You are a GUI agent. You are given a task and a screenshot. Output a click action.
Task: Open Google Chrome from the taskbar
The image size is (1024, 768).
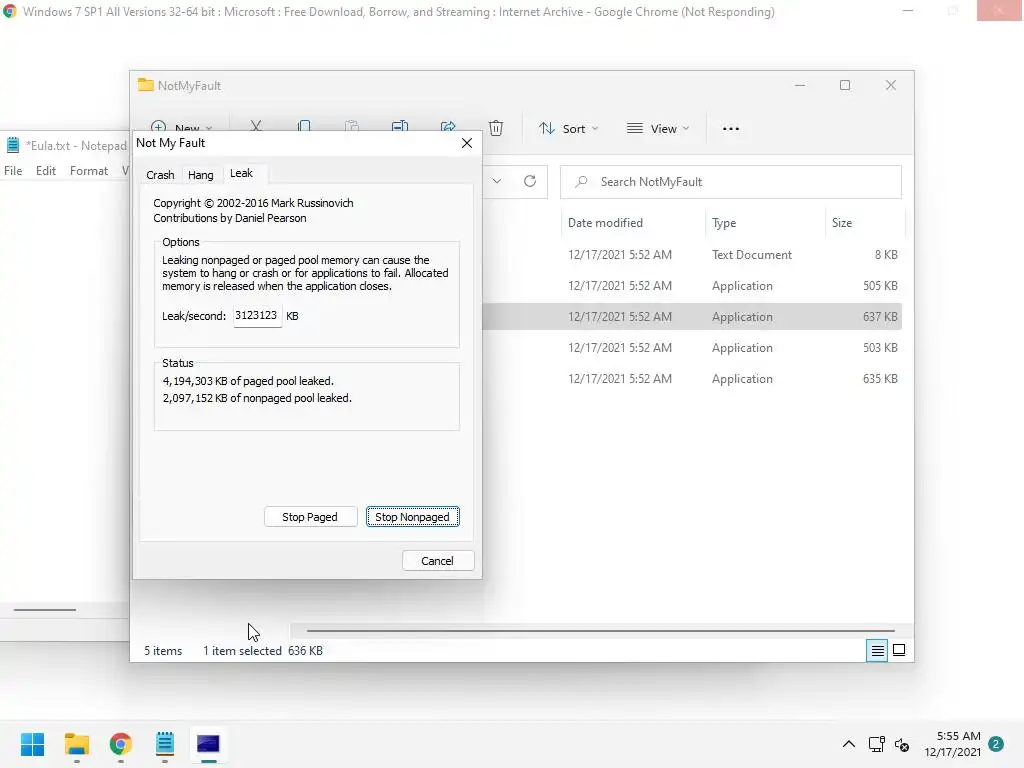click(121, 744)
